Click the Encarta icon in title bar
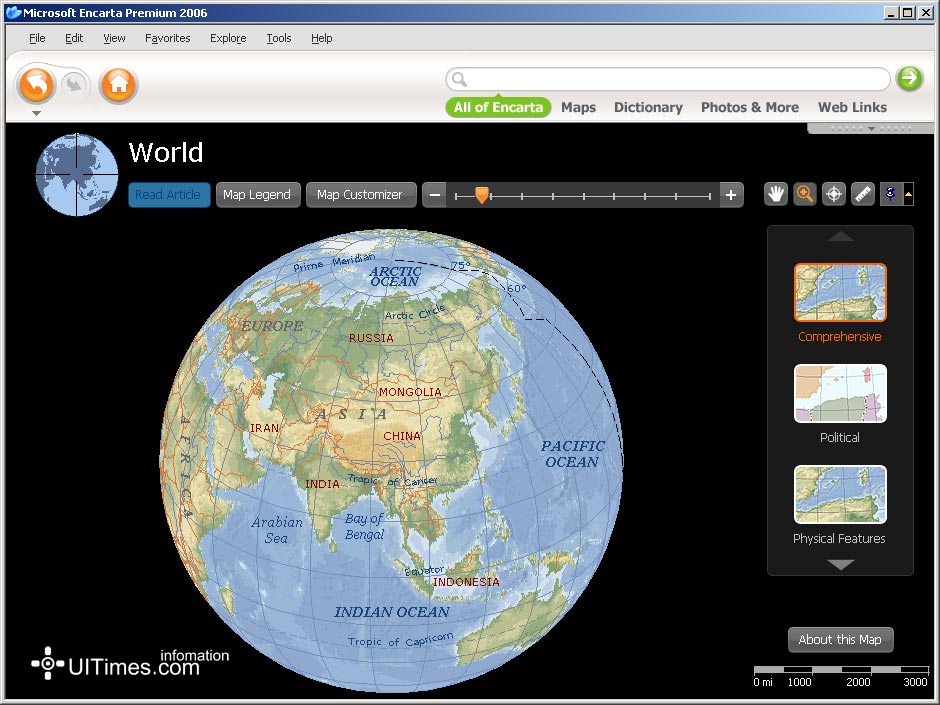 point(13,13)
